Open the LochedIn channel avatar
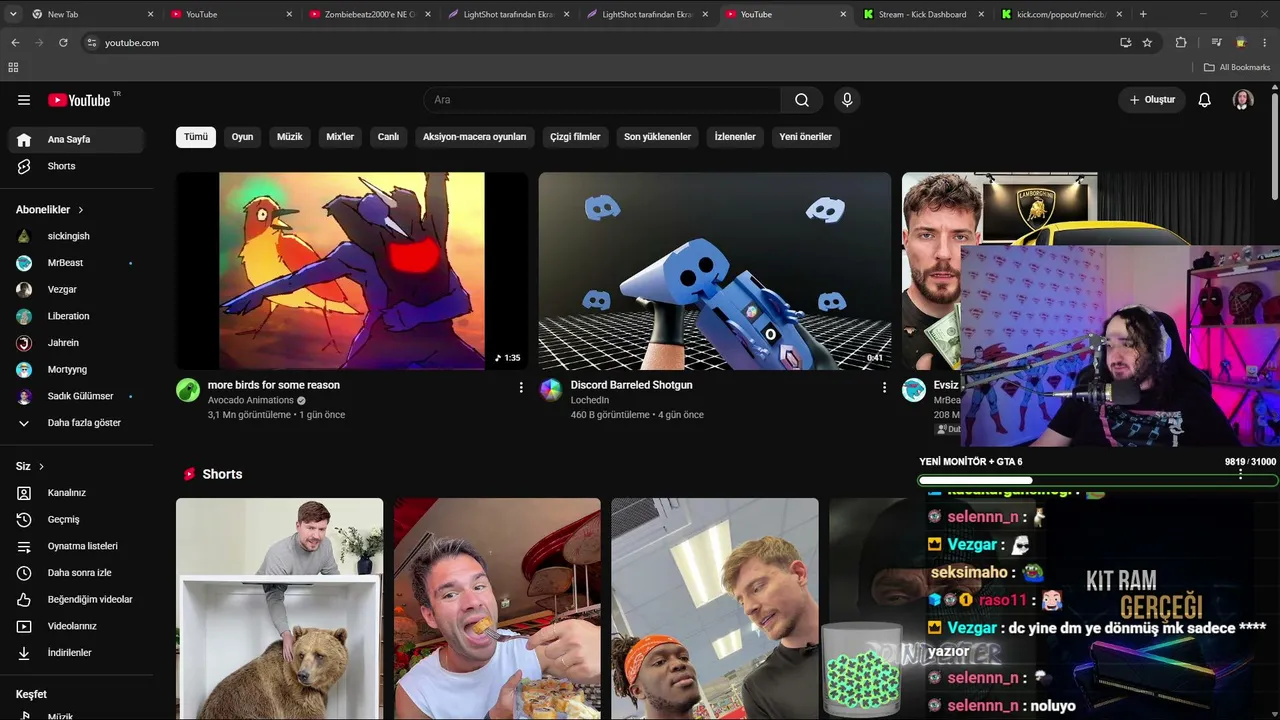Image resolution: width=1280 pixels, height=720 pixels. [x=551, y=390]
